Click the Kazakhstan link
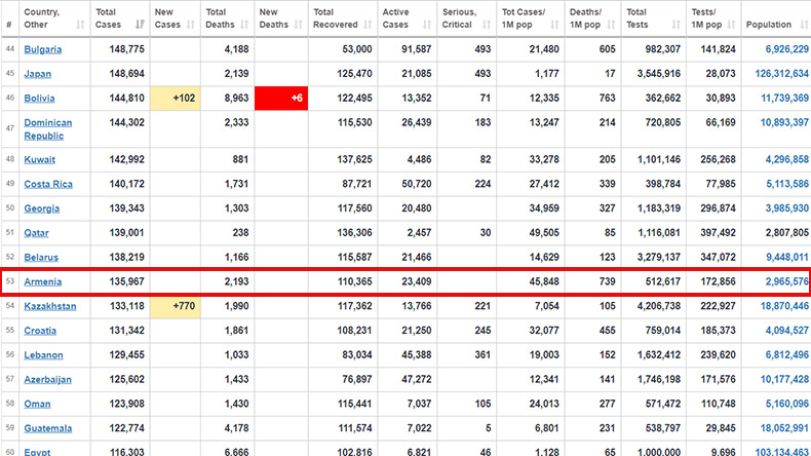Screen dimensions: 811x456 50,306
